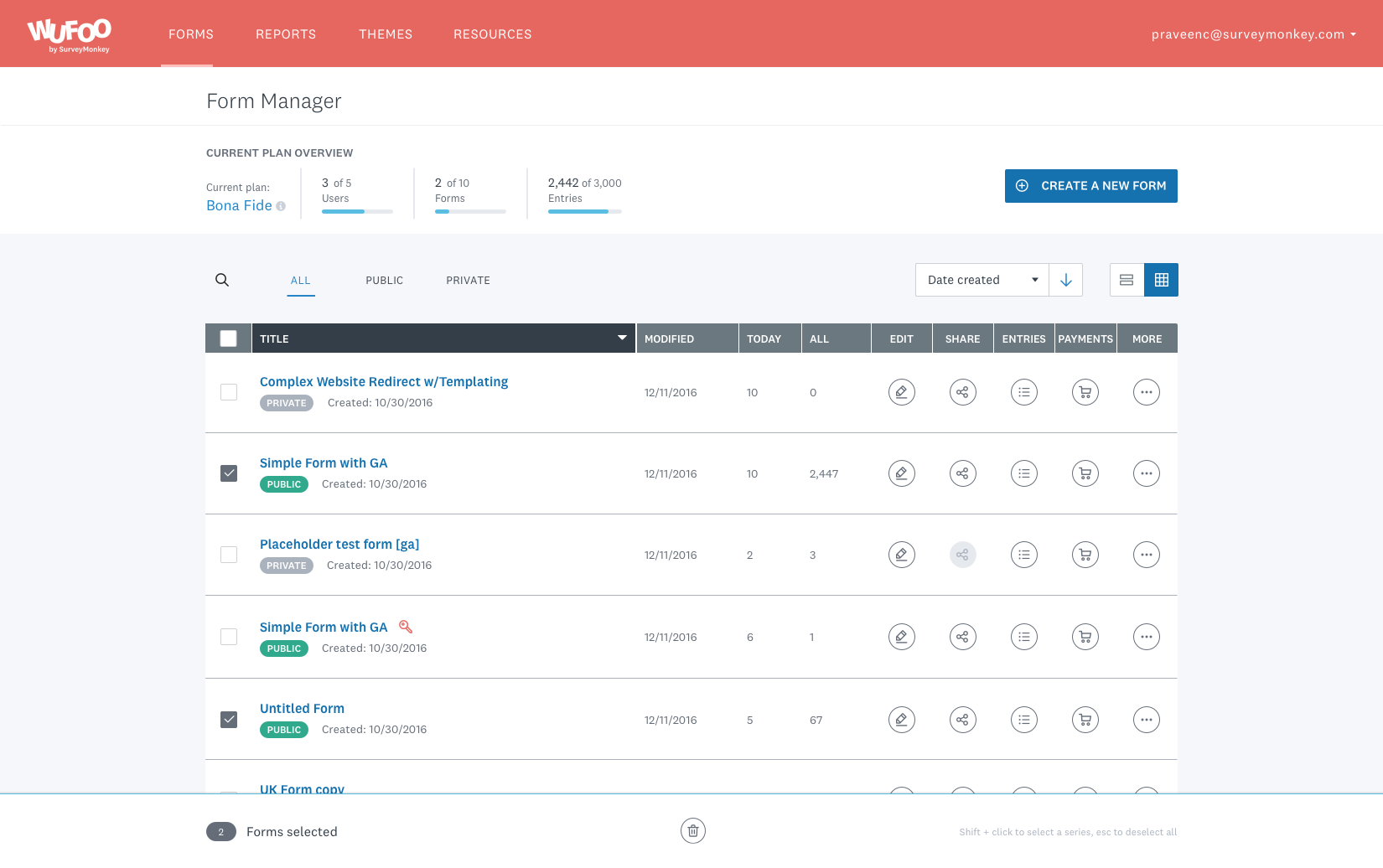Switch to the Reports menu item
This screenshot has height=868, width=1383.
point(285,34)
